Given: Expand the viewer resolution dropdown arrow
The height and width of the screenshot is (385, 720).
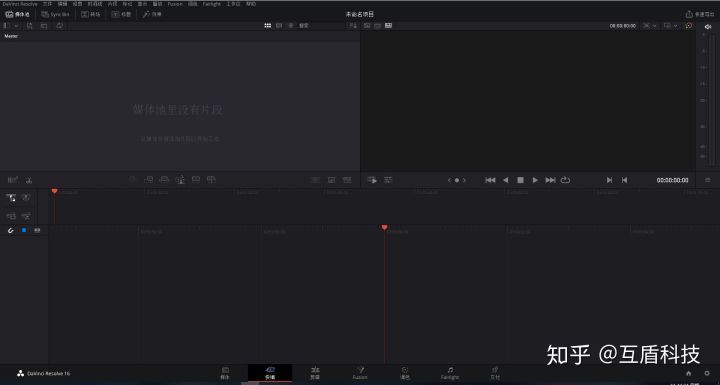Looking at the screenshot, I should point(655,26).
